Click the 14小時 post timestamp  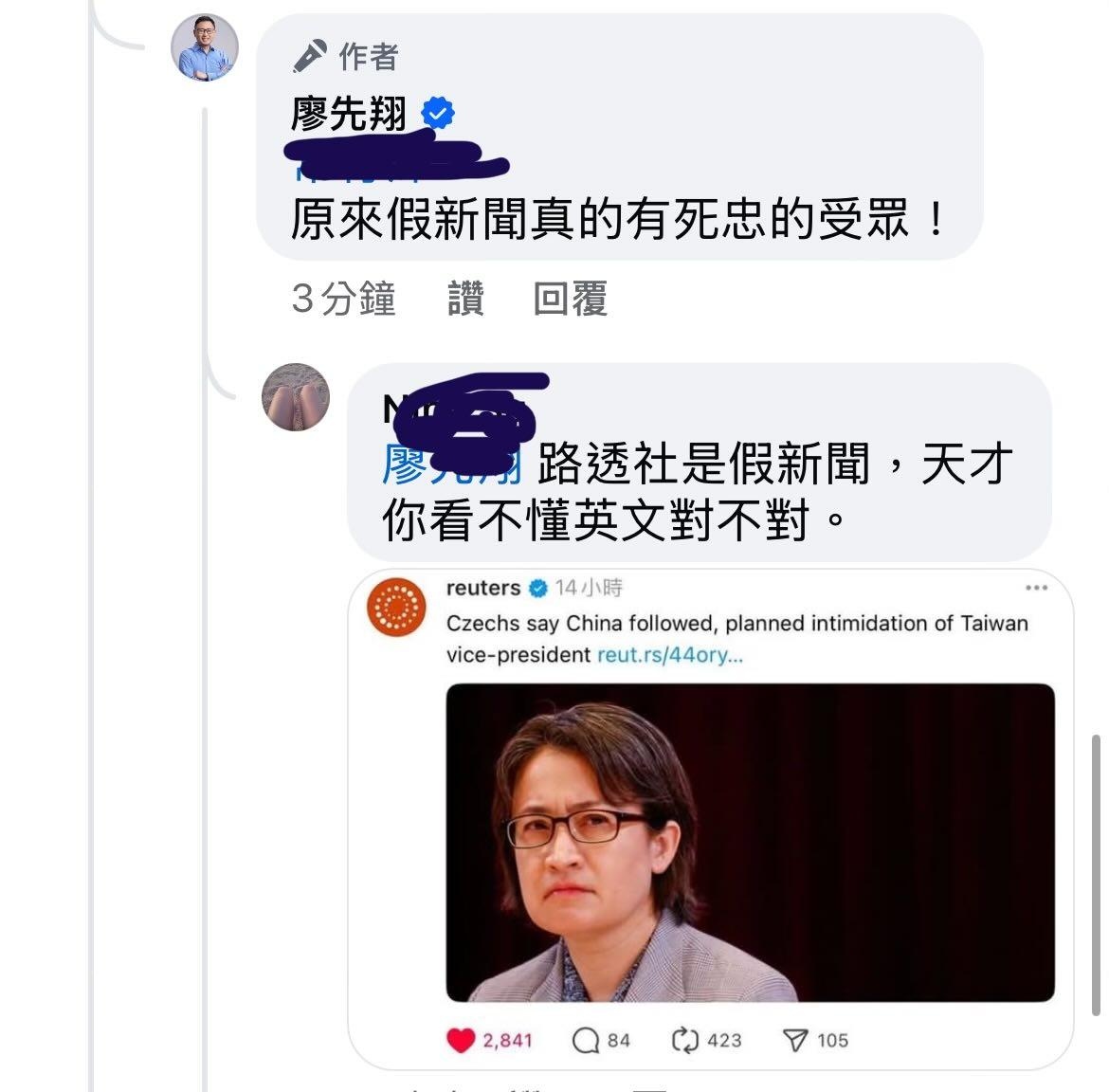pyautogui.click(x=589, y=588)
